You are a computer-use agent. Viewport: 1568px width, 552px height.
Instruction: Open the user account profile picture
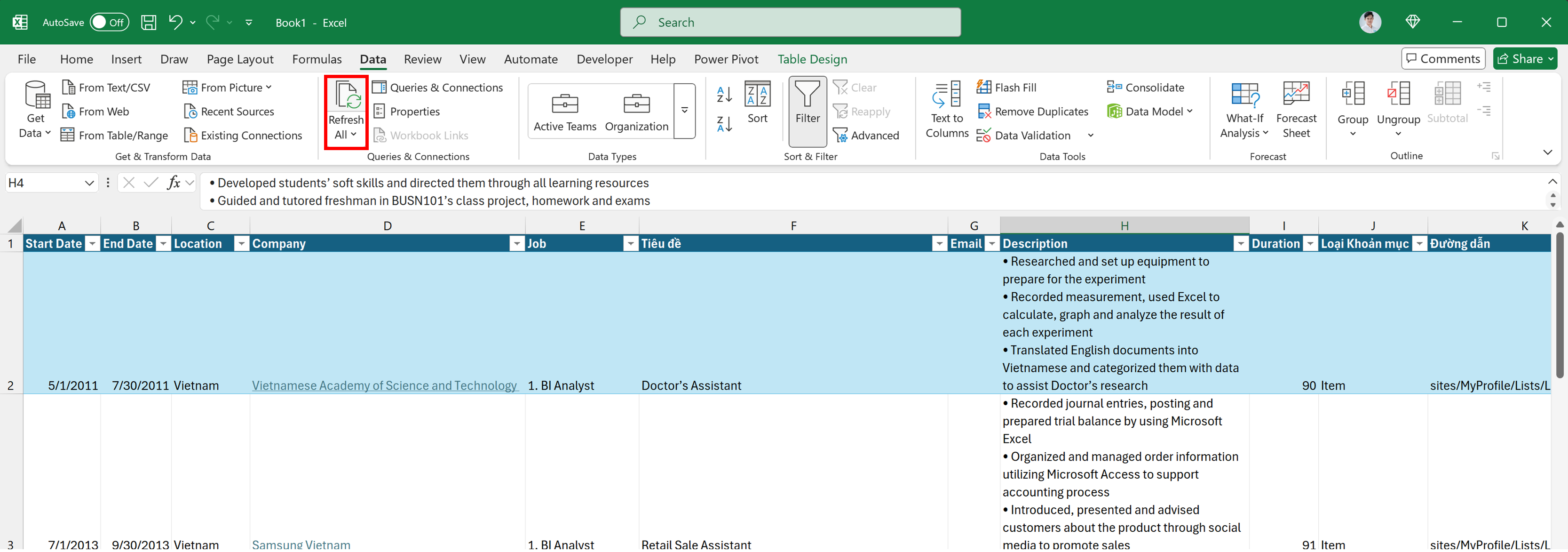point(1370,22)
